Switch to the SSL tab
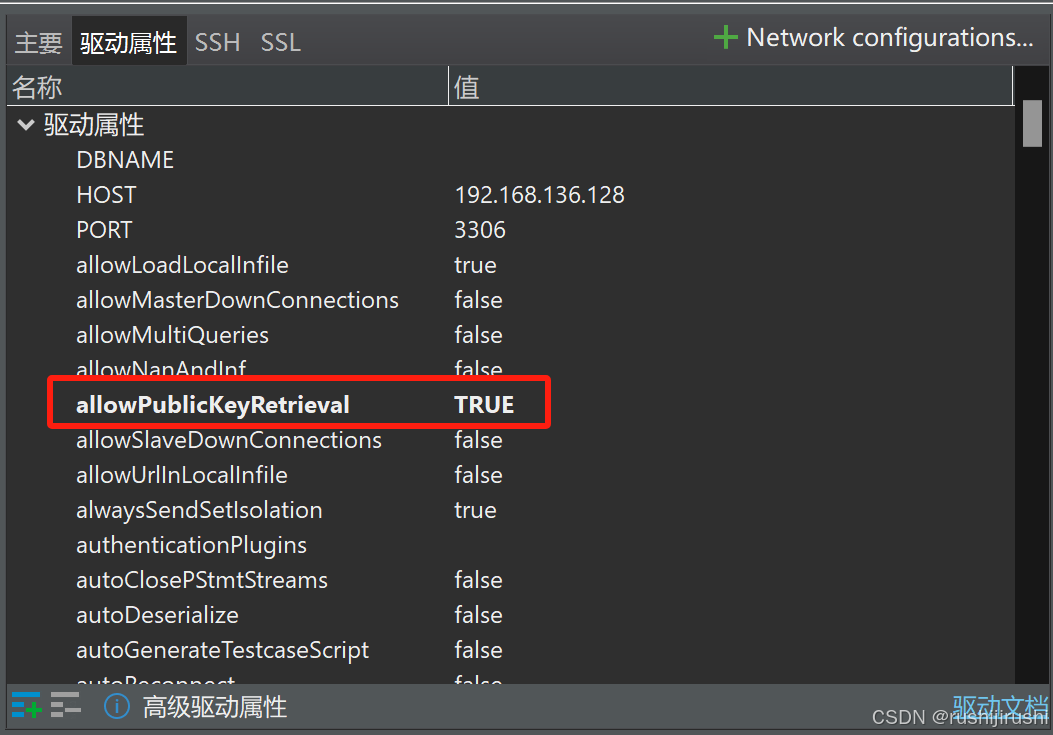 click(x=280, y=42)
